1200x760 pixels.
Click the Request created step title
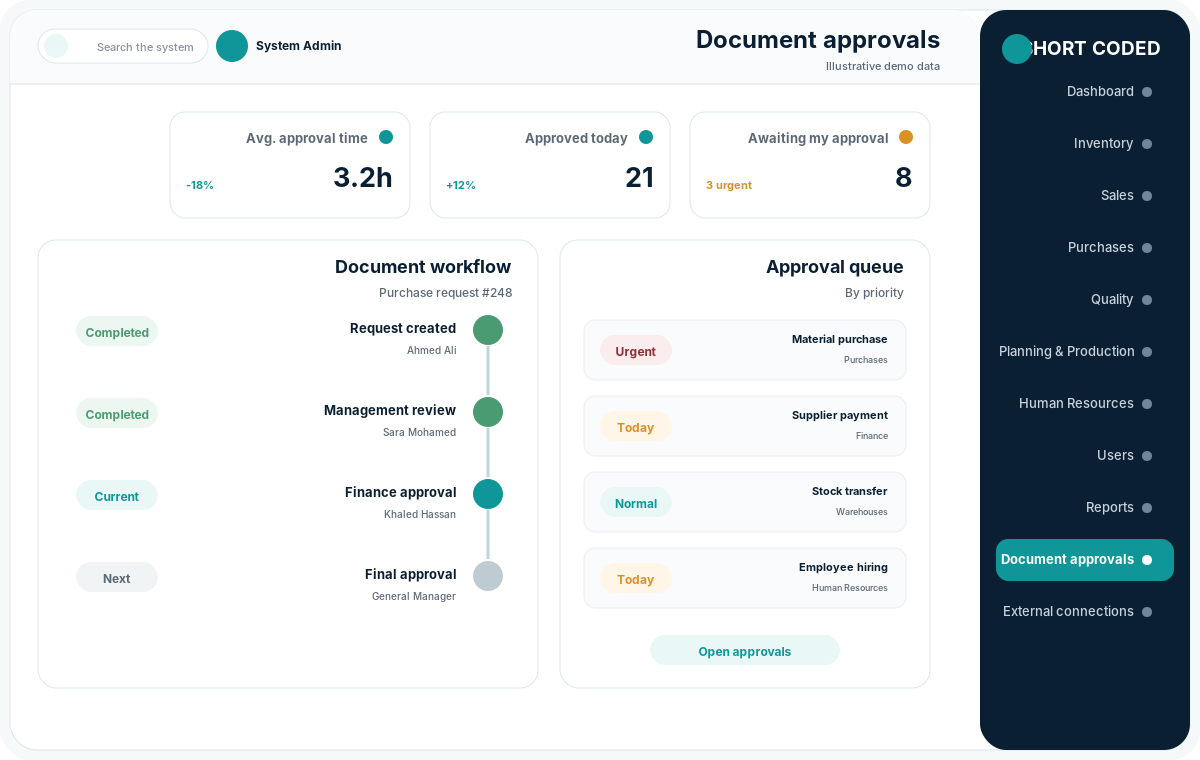click(403, 328)
